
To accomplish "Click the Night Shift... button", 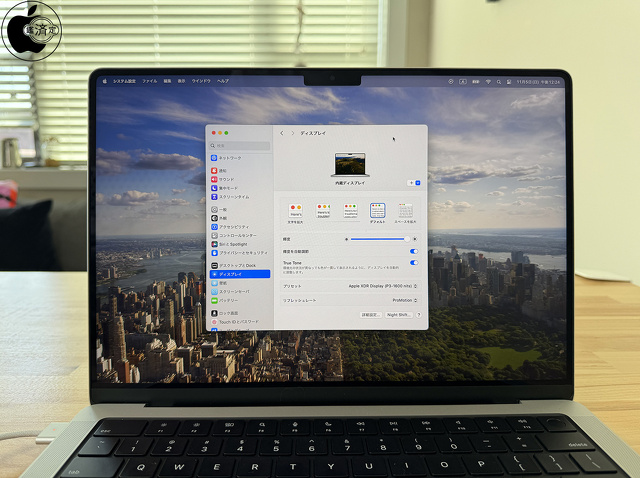I will click(398, 314).
